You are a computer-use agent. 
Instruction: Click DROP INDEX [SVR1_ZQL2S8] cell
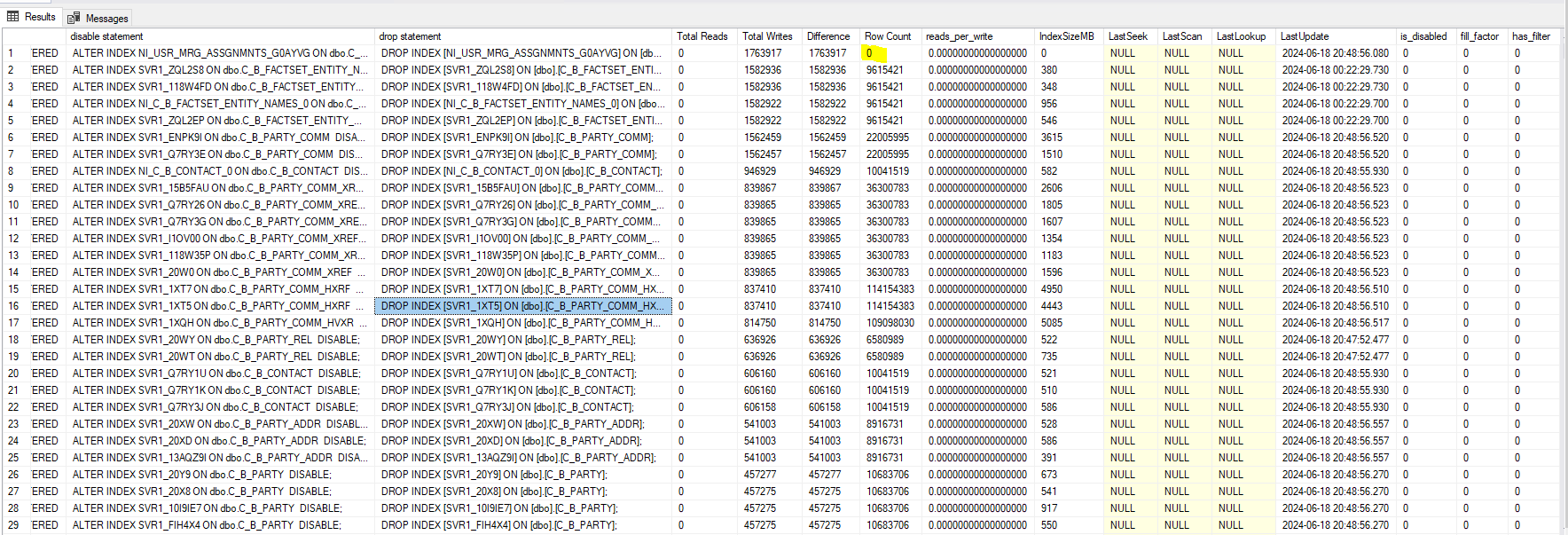coord(523,70)
